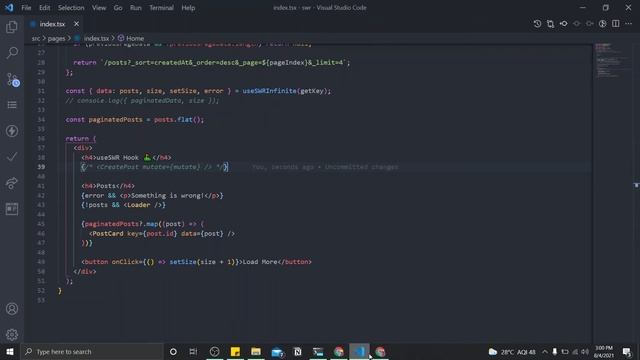Click the uncommitted changes blame annotation
Image resolution: width=640 pixels, height=360 pixels.
tap(325, 167)
